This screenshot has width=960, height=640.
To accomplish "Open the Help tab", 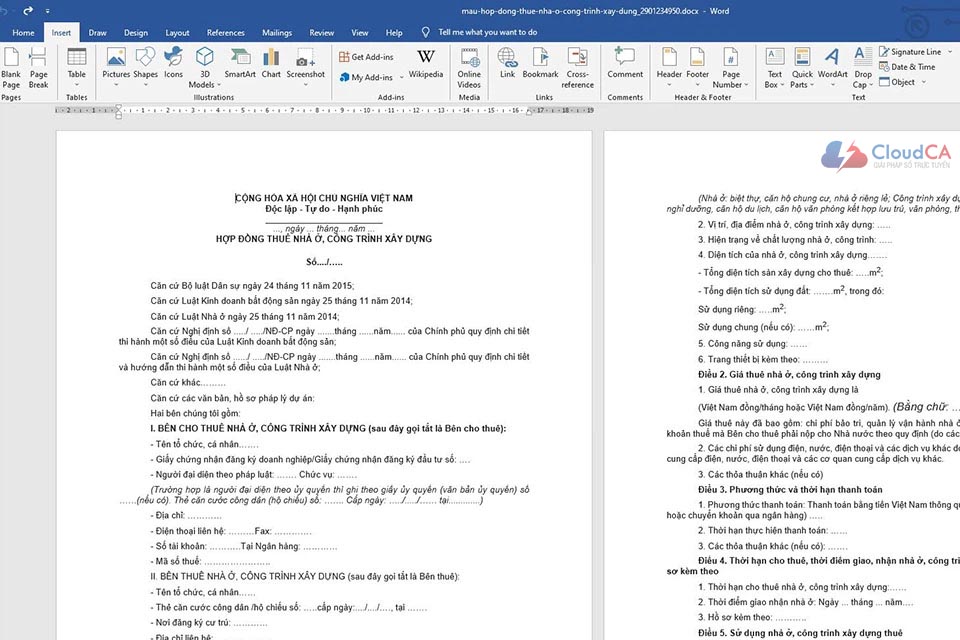I will click(394, 33).
